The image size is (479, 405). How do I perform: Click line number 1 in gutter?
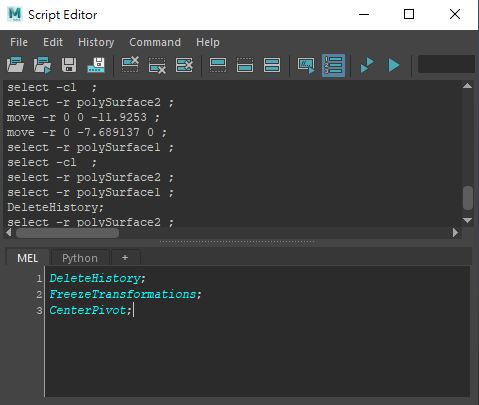(x=39, y=278)
